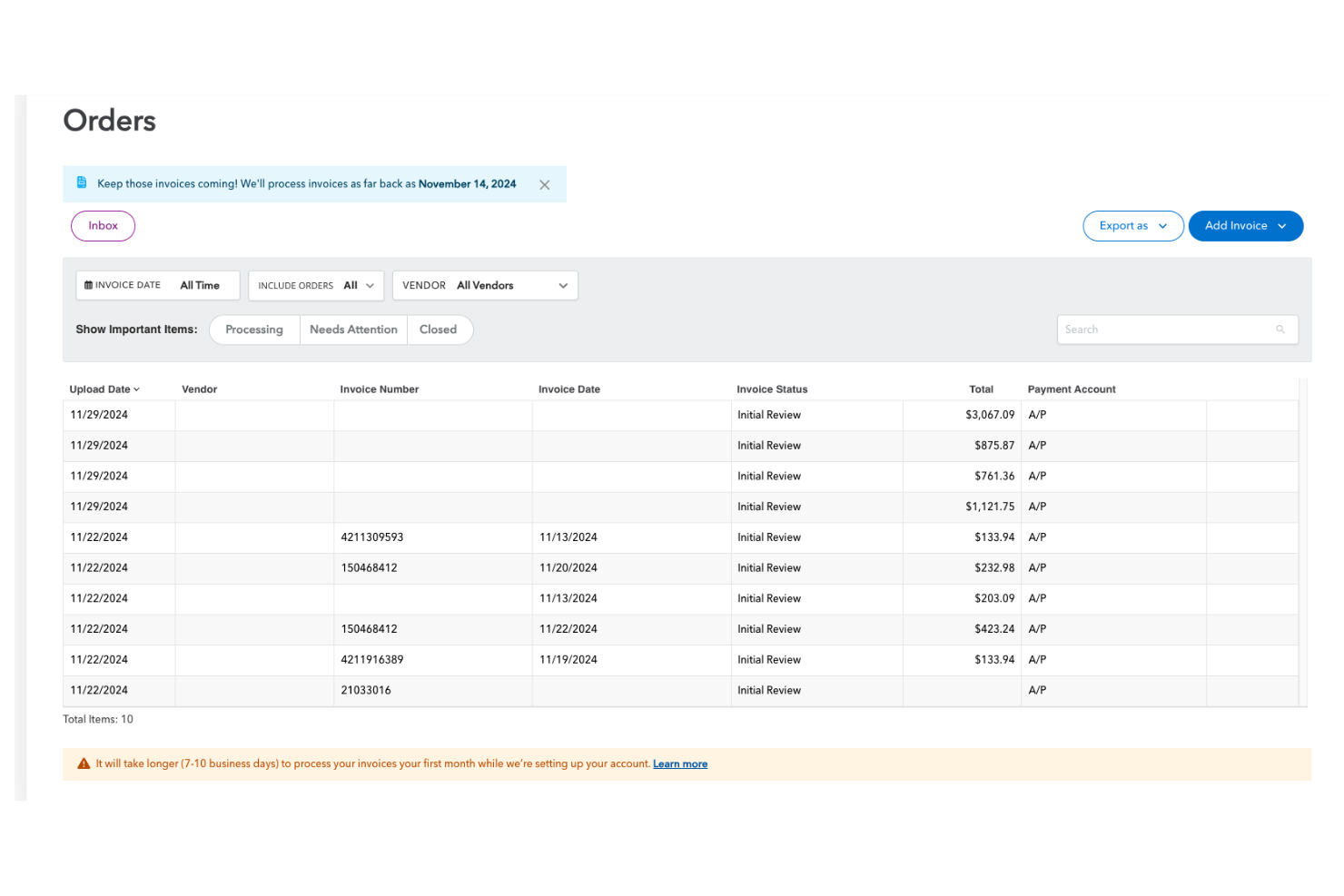1344x896 pixels.
Task: Toggle the Closed filter
Action: [439, 330]
